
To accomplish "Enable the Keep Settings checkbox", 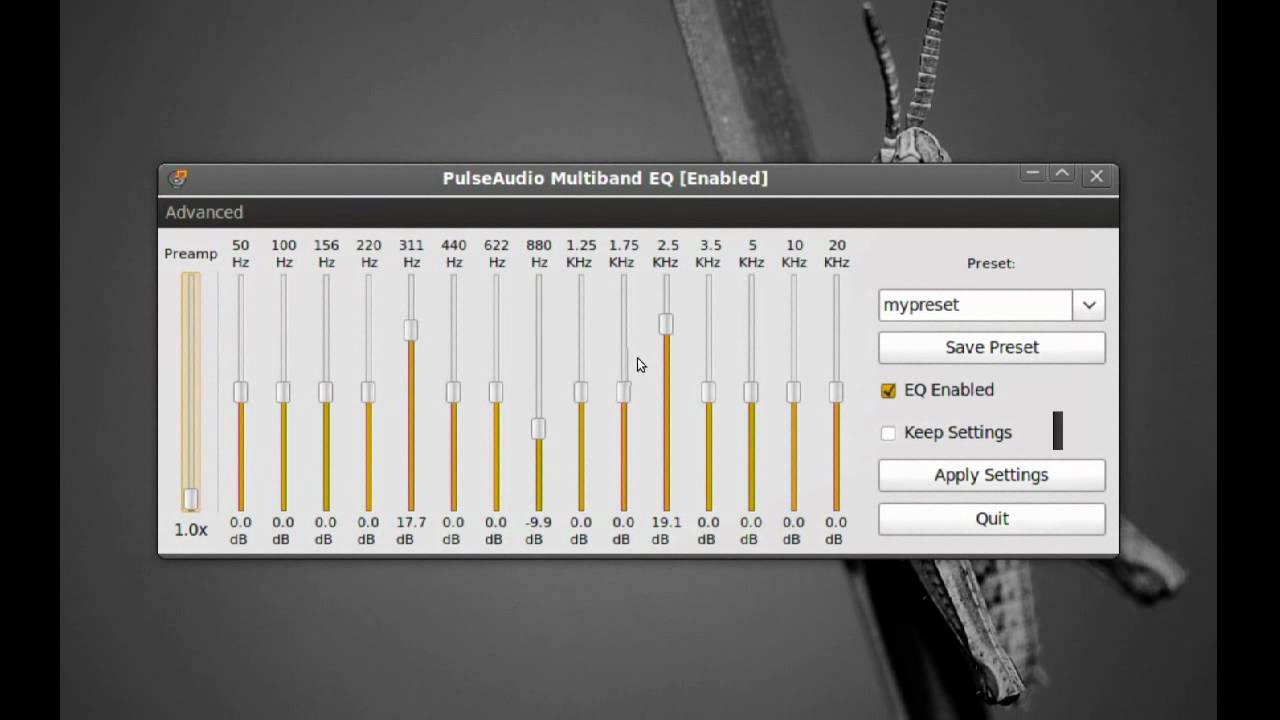I will 888,433.
